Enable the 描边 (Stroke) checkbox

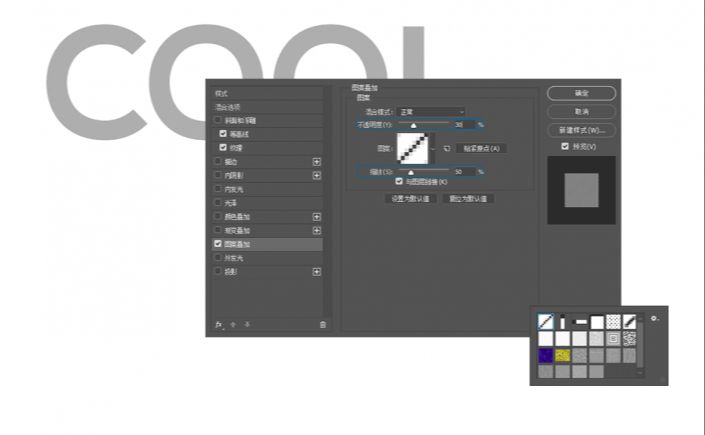(x=218, y=161)
